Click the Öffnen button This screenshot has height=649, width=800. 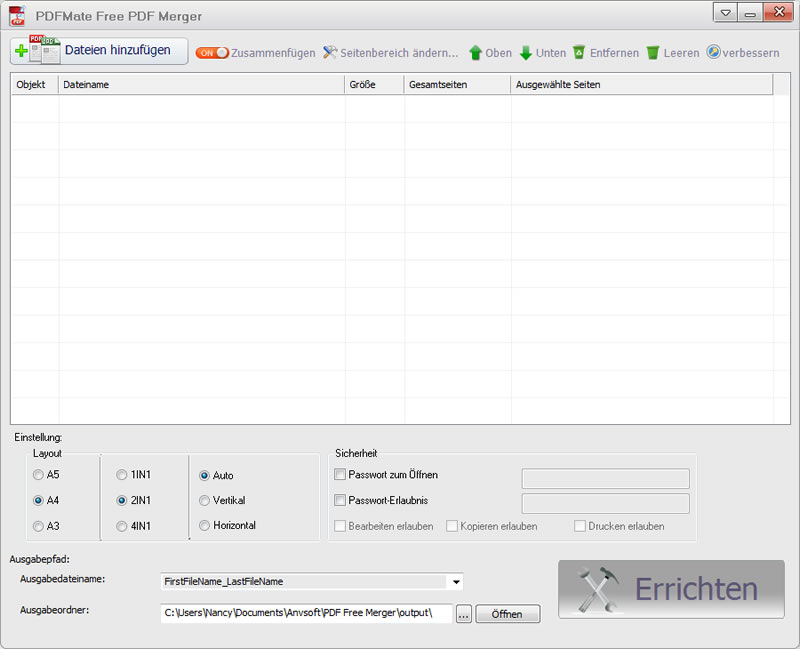point(507,614)
